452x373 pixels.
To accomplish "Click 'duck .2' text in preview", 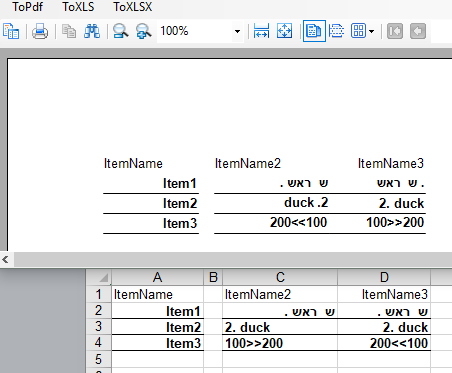I will point(306,203).
